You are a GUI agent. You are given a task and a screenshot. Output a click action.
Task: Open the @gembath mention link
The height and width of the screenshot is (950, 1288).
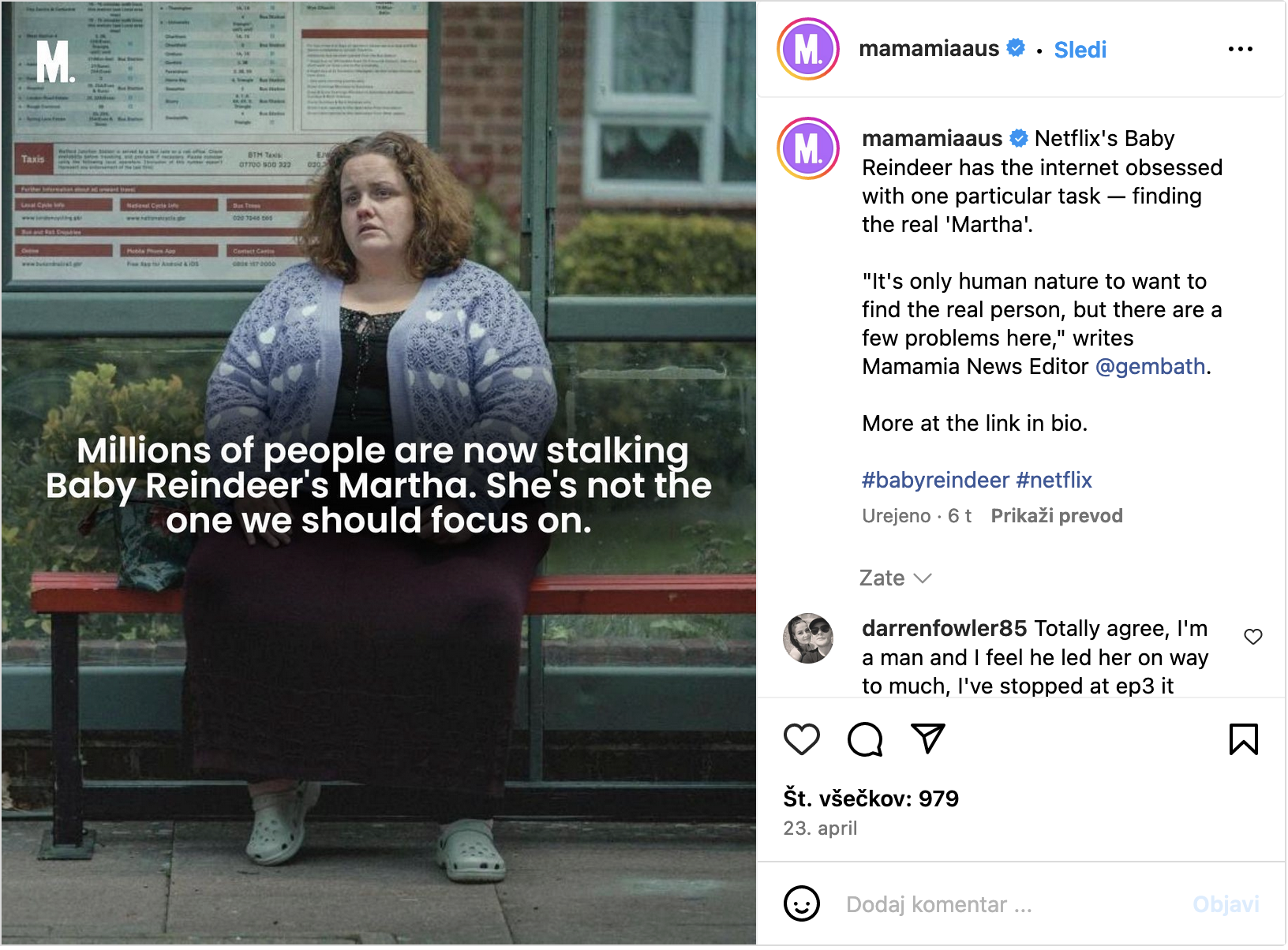click(1150, 366)
